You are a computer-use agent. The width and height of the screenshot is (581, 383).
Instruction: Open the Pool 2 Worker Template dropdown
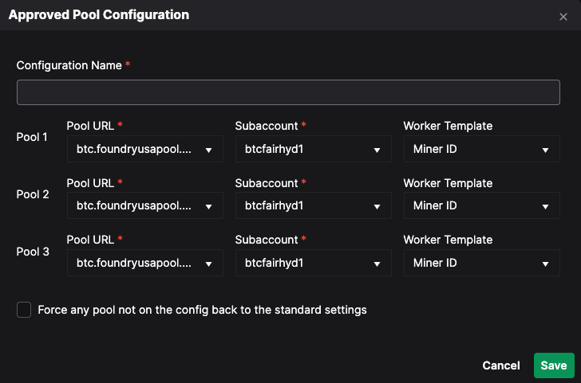(481, 206)
